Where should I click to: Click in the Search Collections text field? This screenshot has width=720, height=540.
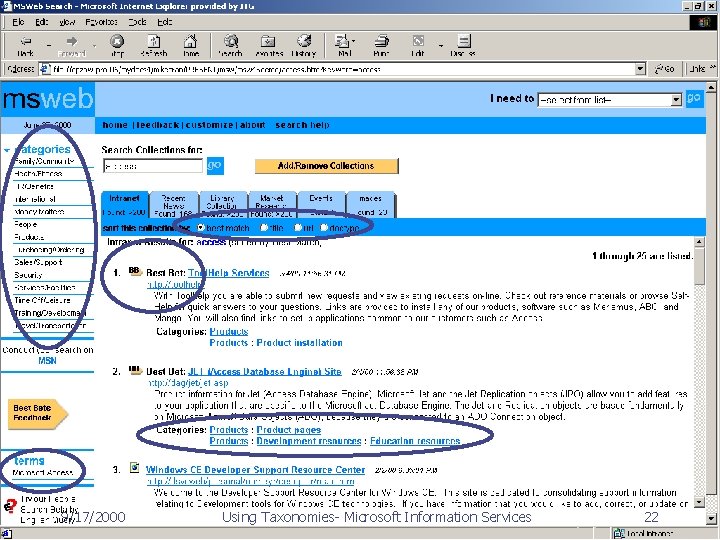[x=153, y=166]
